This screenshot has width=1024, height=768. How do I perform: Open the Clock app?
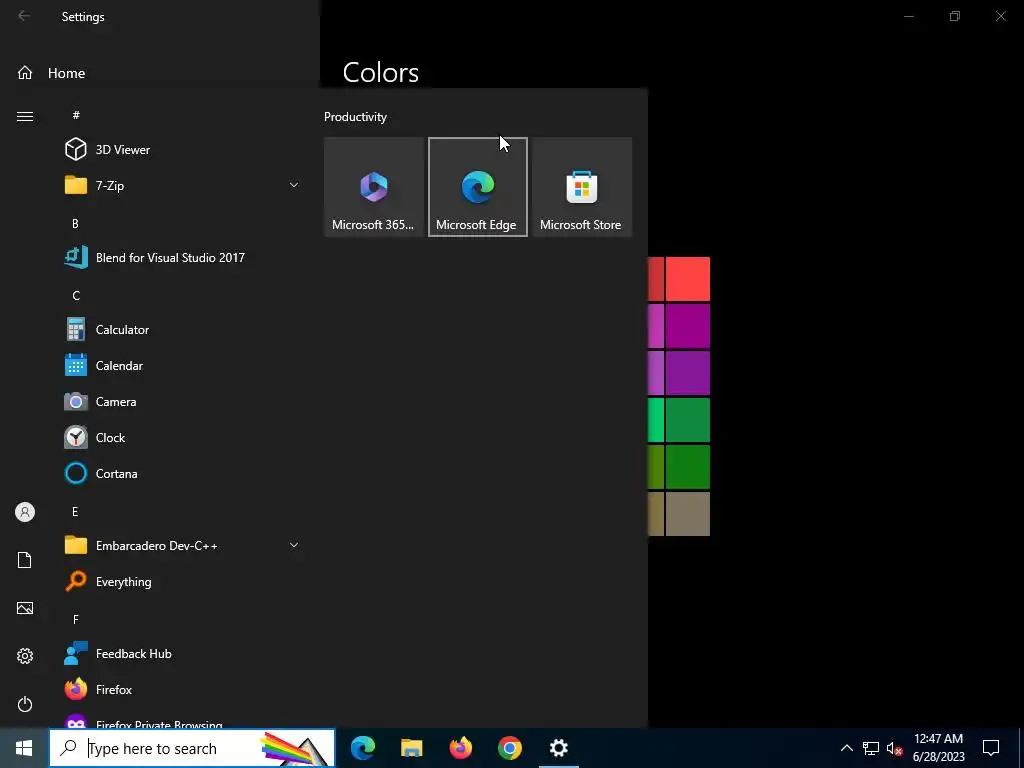tap(183, 437)
